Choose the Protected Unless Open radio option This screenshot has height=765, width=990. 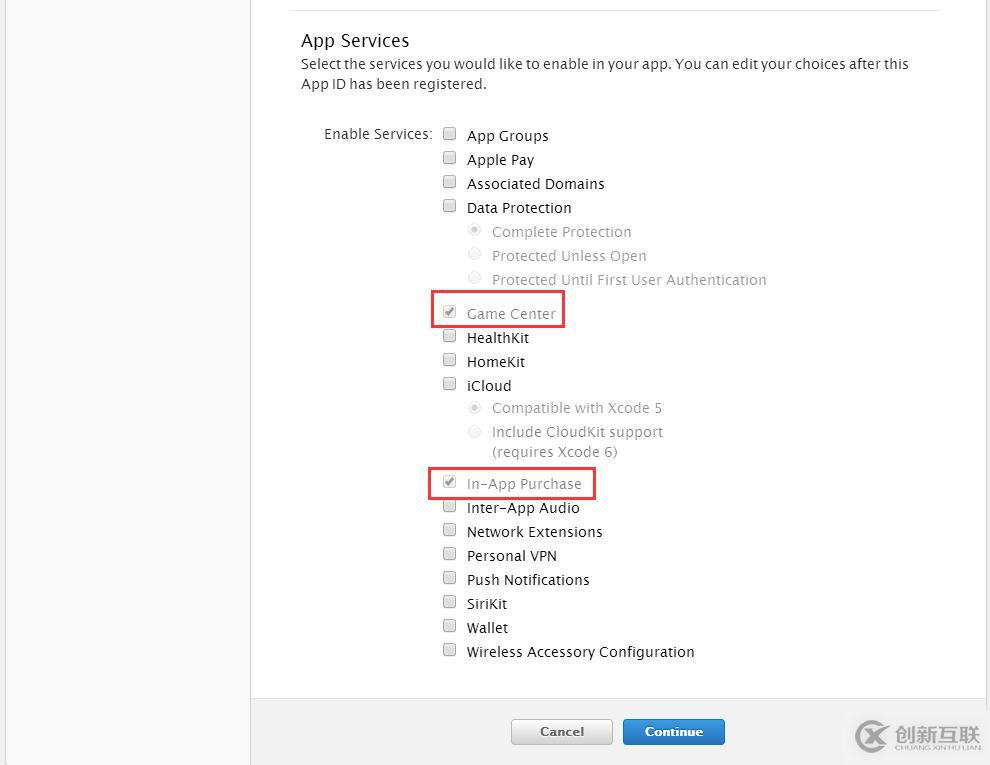click(475, 254)
